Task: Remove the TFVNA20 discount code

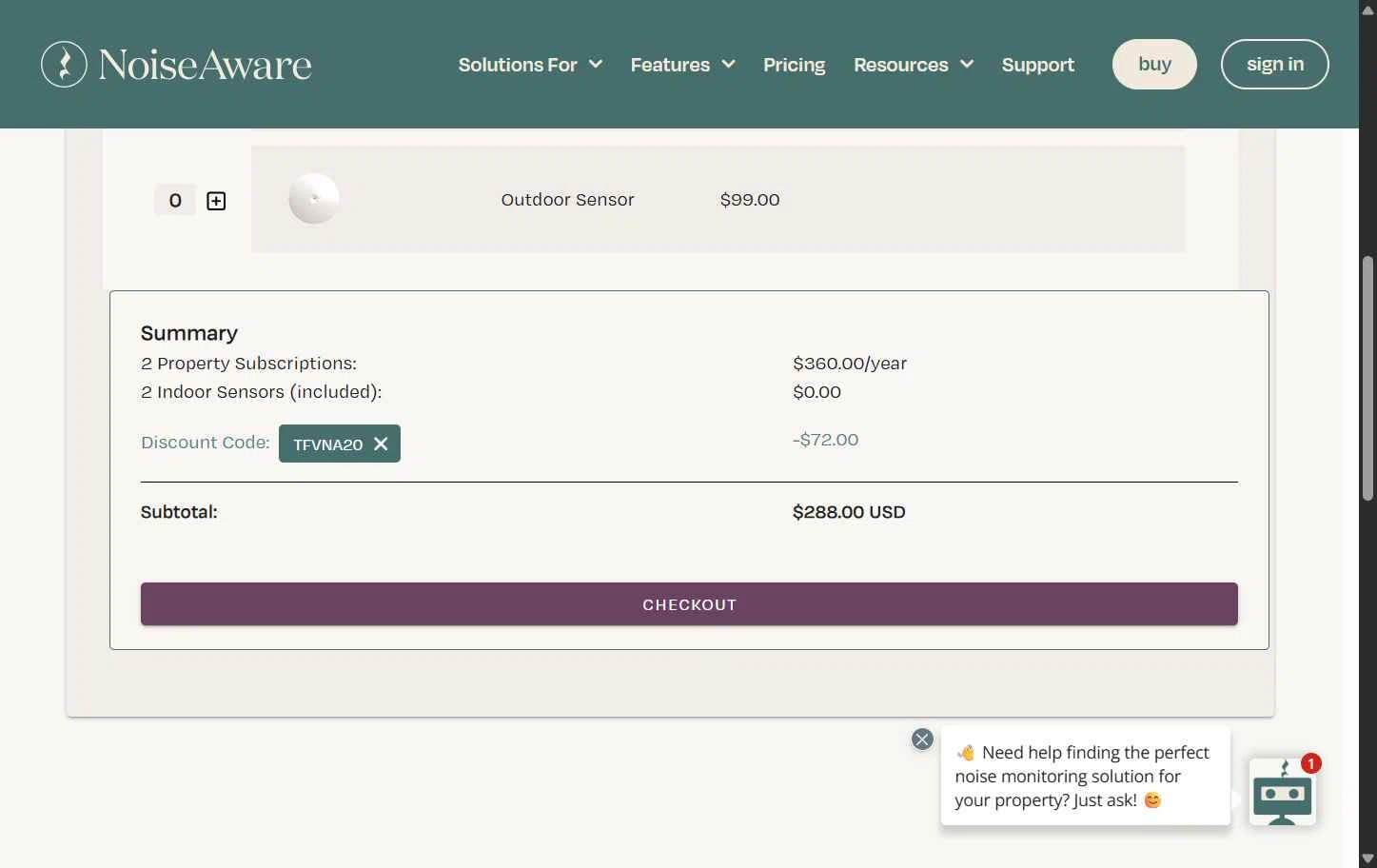Action: [x=381, y=444]
